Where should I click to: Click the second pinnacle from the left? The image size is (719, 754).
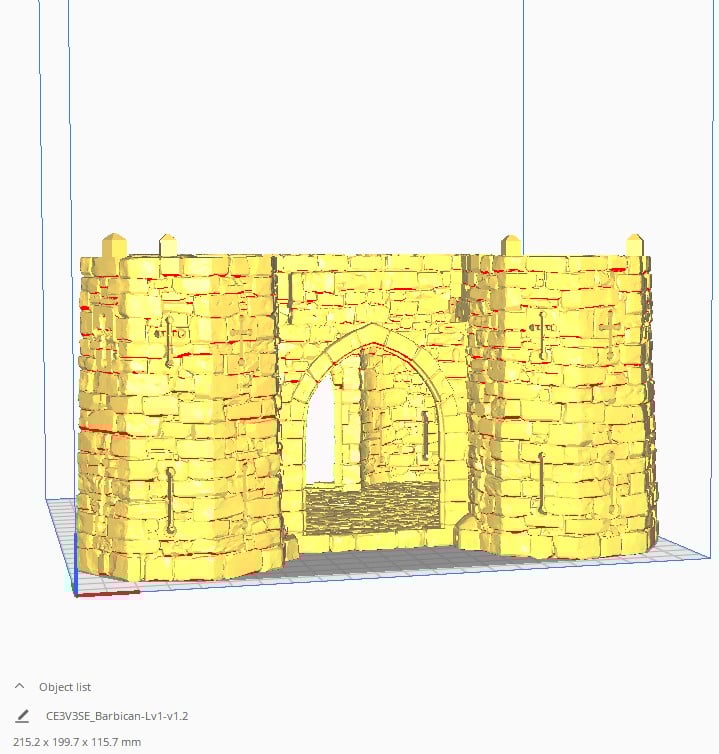(168, 245)
